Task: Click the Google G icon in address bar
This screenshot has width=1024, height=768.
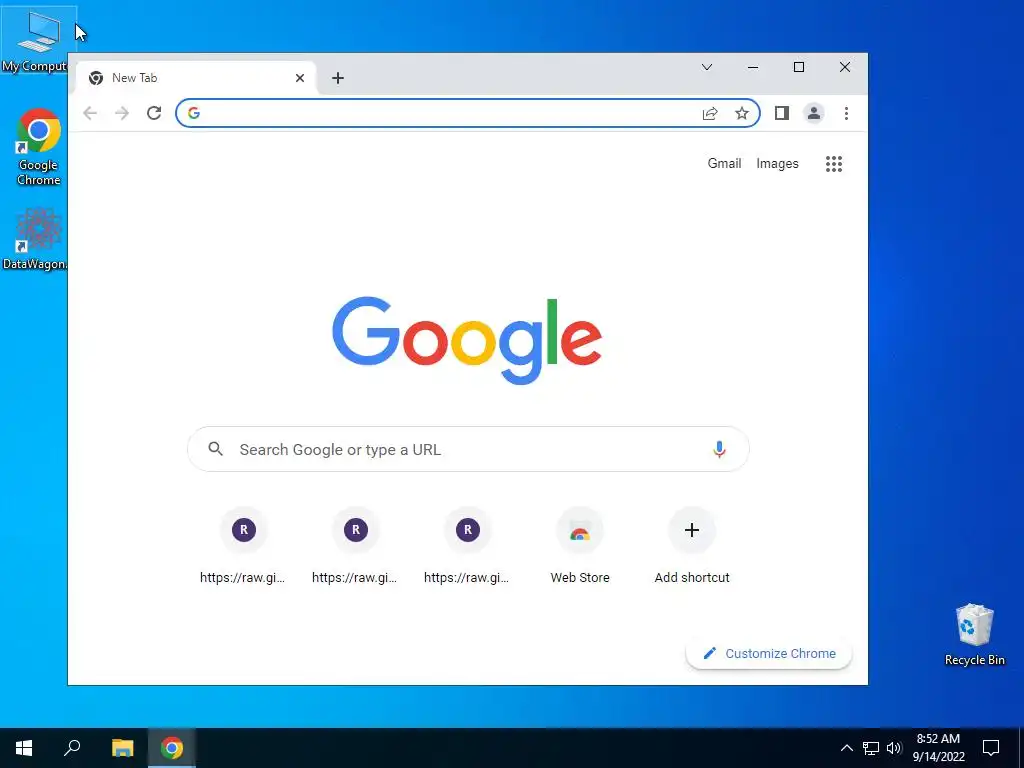Action: 194,113
